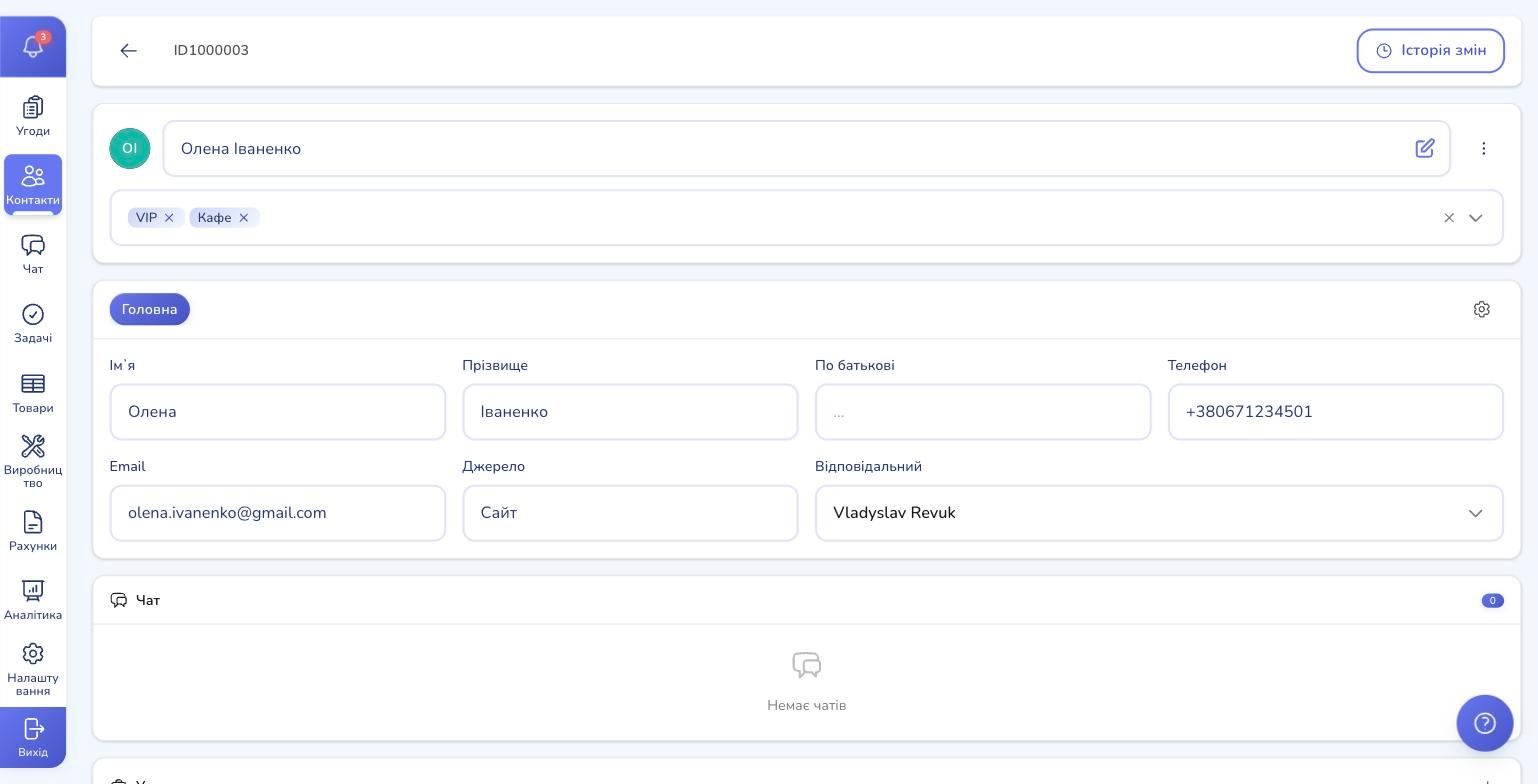This screenshot has width=1538, height=784.
Task: Open Угоди in the sidebar
Action: click(x=33, y=116)
